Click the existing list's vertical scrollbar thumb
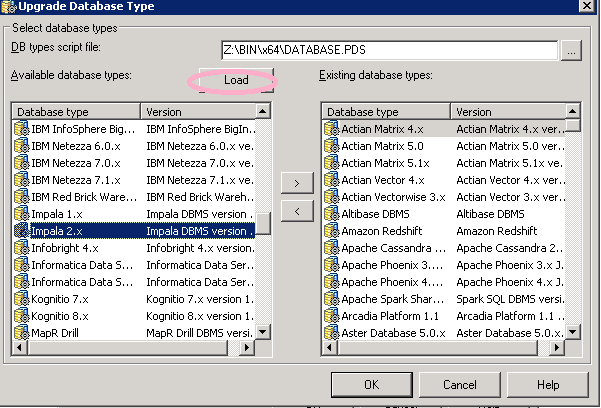 coord(573,126)
